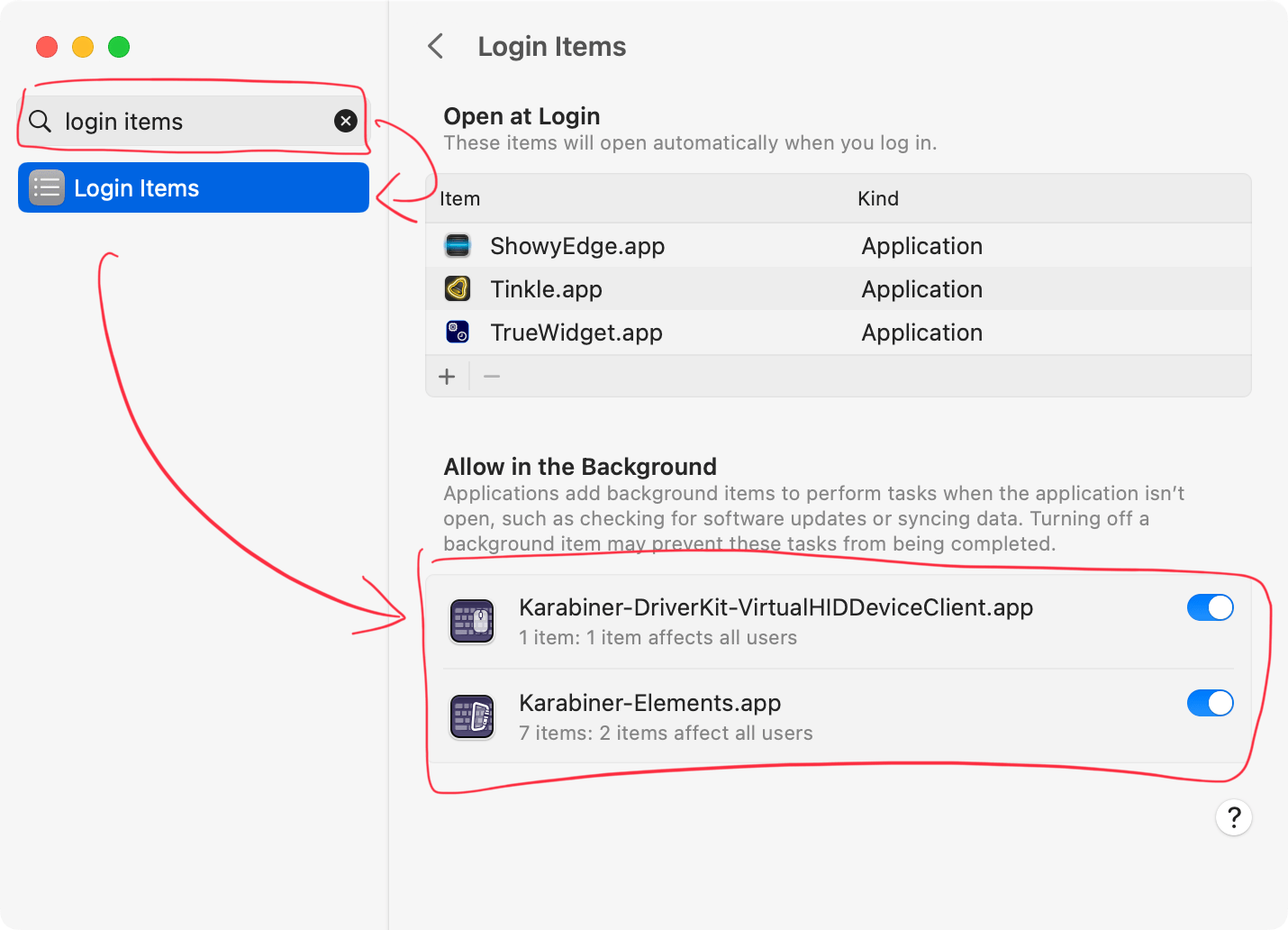Image resolution: width=1288 pixels, height=930 pixels.
Task: Click the Login Items list icon in the sidebar
Action: [x=47, y=187]
